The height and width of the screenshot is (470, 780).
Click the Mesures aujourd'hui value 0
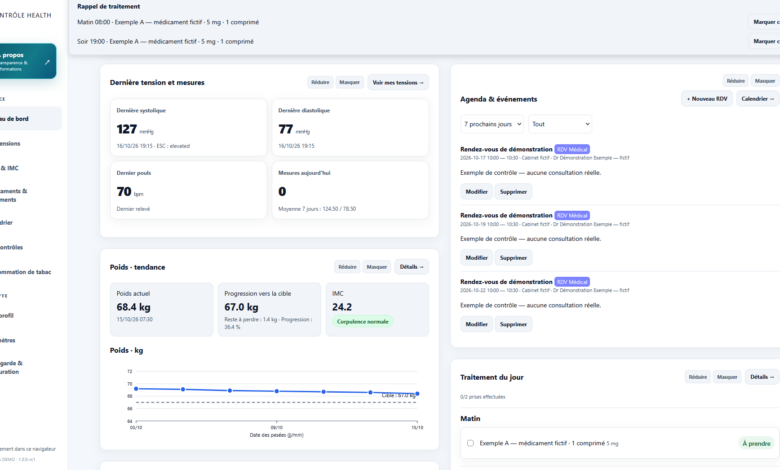282,191
